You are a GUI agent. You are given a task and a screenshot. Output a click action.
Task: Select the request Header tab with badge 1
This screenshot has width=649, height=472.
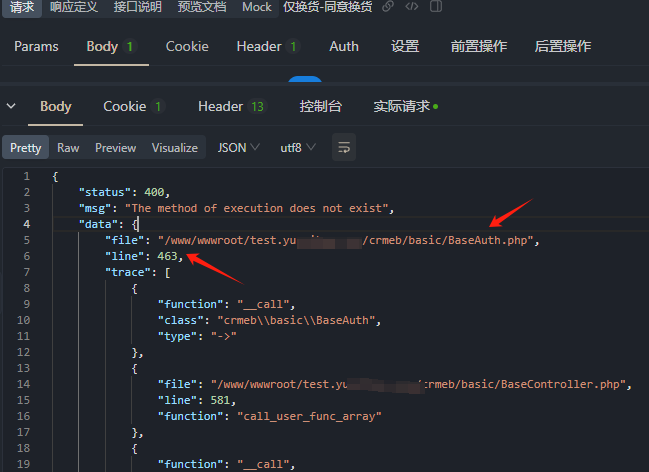(x=268, y=46)
